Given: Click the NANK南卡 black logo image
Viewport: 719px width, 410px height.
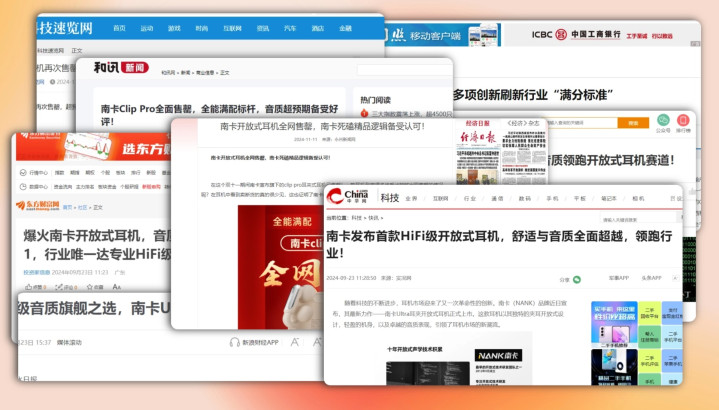Looking at the screenshot, I should click(499, 355).
